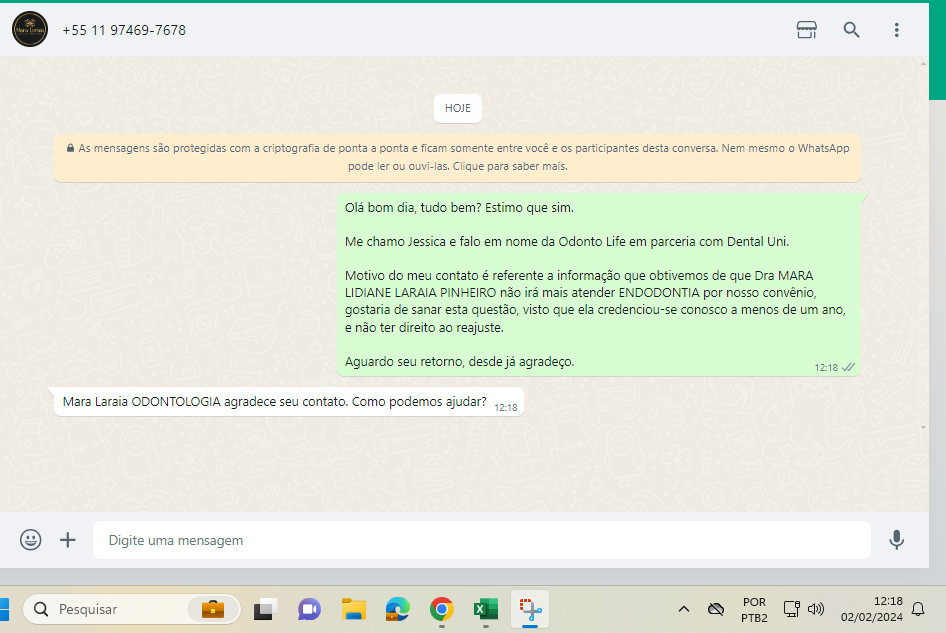Open contact profile picture Mara Laraia

[x=30, y=29]
